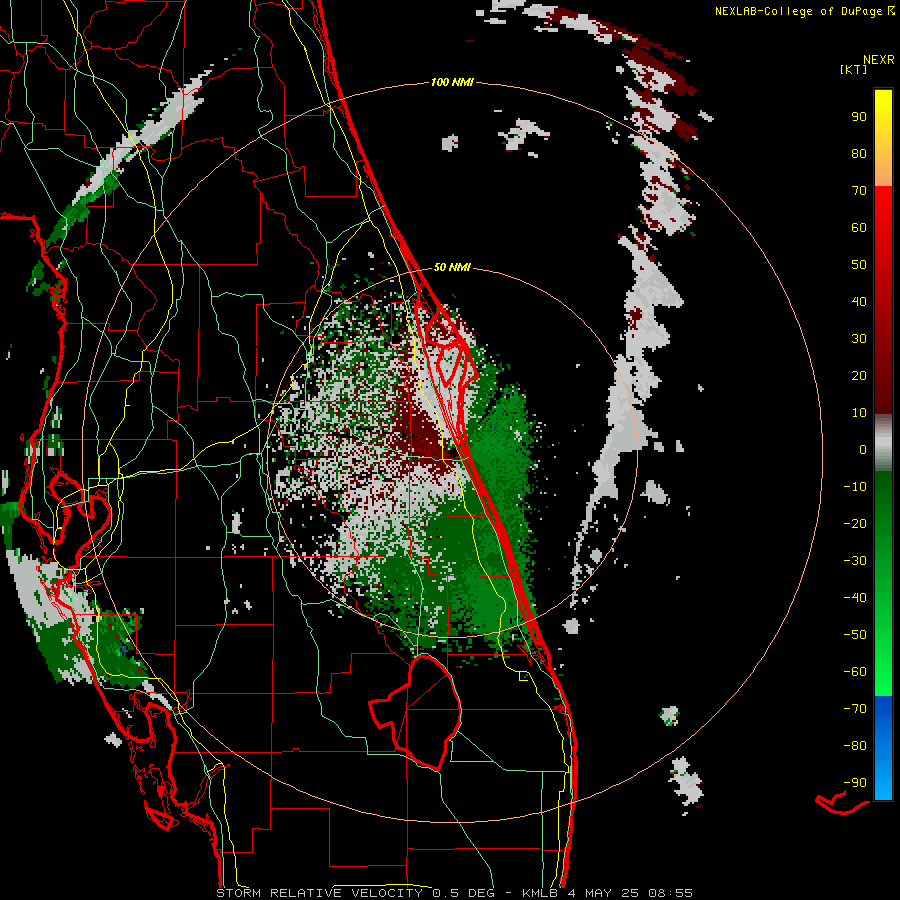
Task: Click the 80 value on velocity scale
Action: (859, 154)
